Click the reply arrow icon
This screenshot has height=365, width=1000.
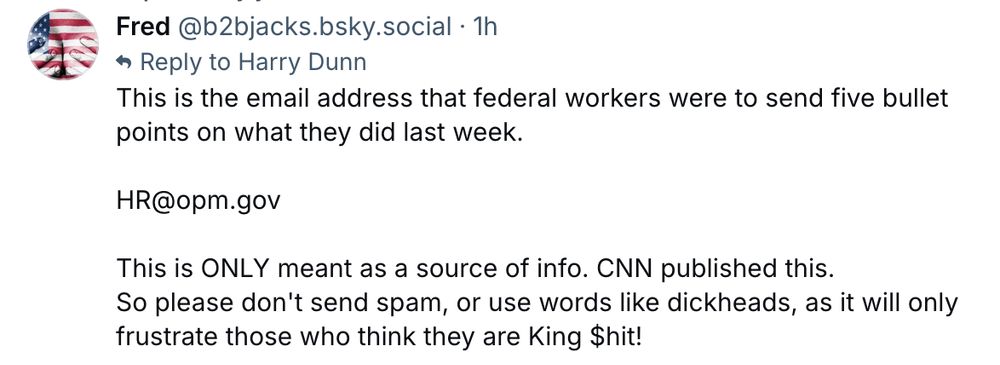[124, 63]
